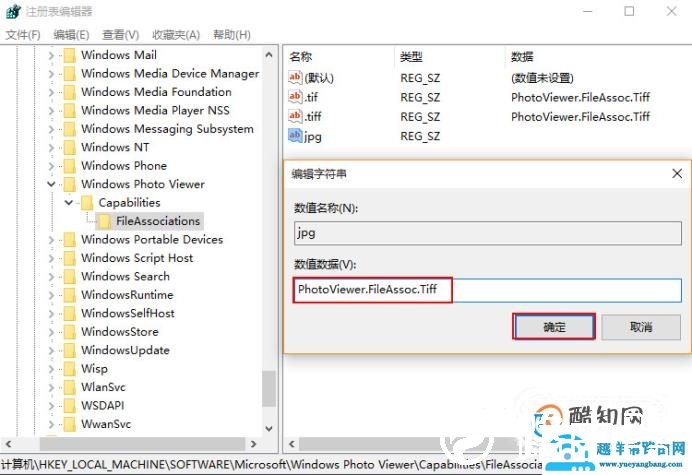The height and width of the screenshot is (475, 692).
Task: Select the Windows Mail folder icon
Action: (69, 55)
